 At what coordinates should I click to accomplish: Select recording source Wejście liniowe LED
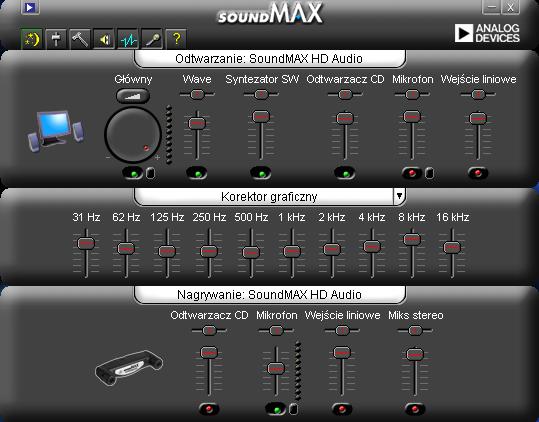coord(342,409)
